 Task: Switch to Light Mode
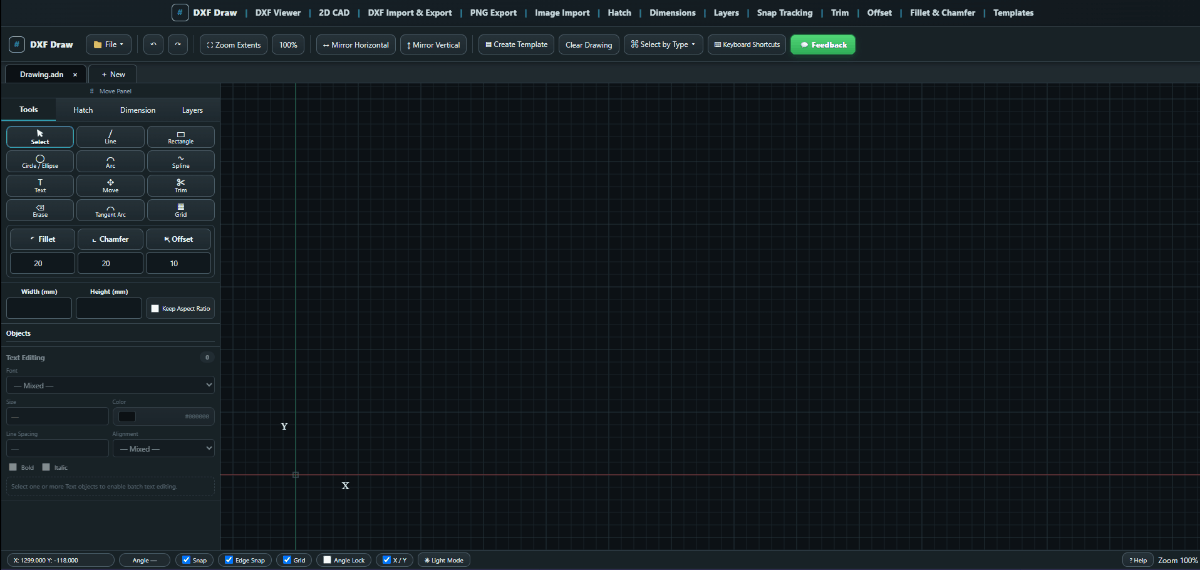pyautogui.click(x=443, y=560)
